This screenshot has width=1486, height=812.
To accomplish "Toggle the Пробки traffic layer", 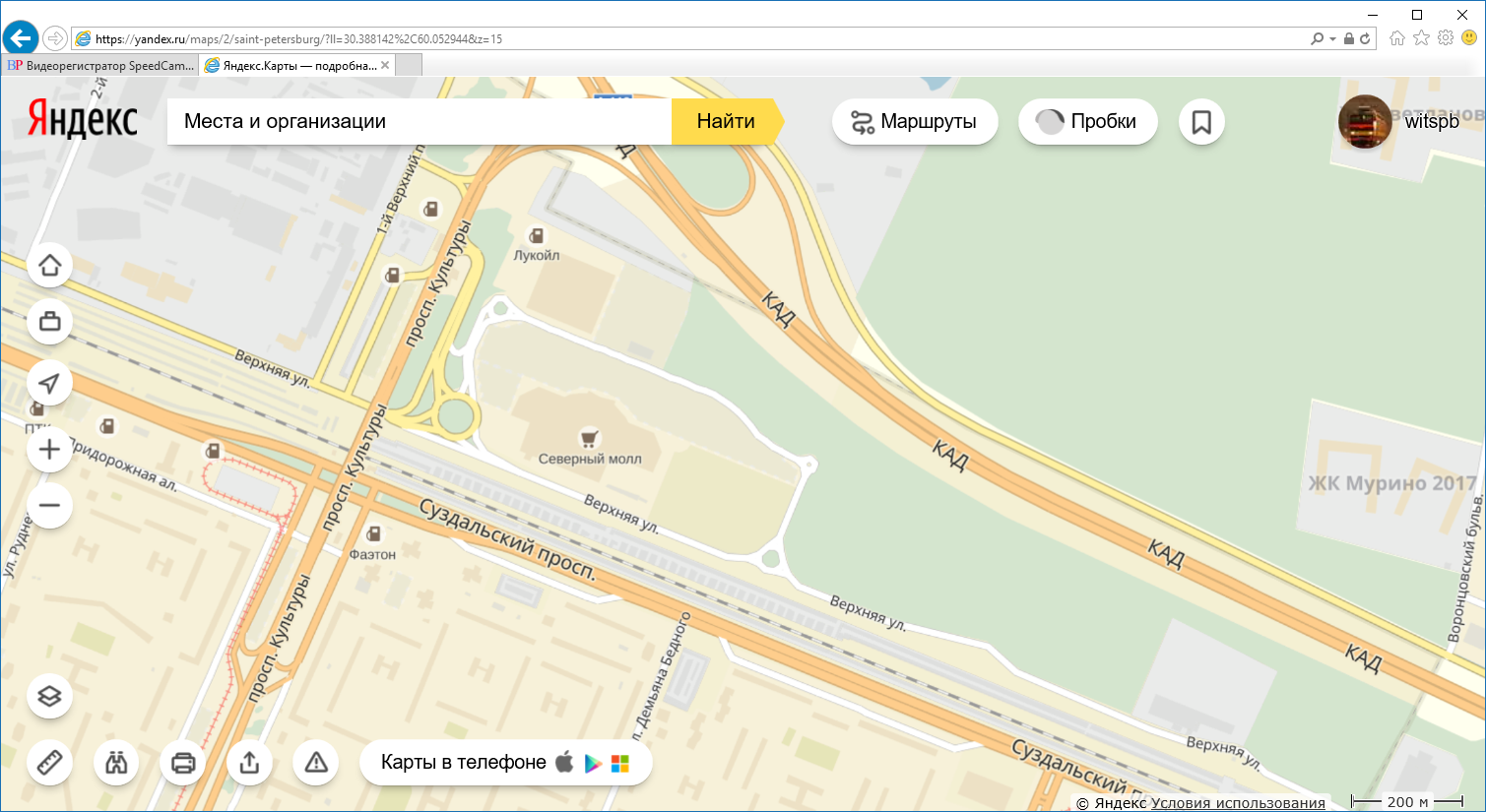I will pos(1087,122).
